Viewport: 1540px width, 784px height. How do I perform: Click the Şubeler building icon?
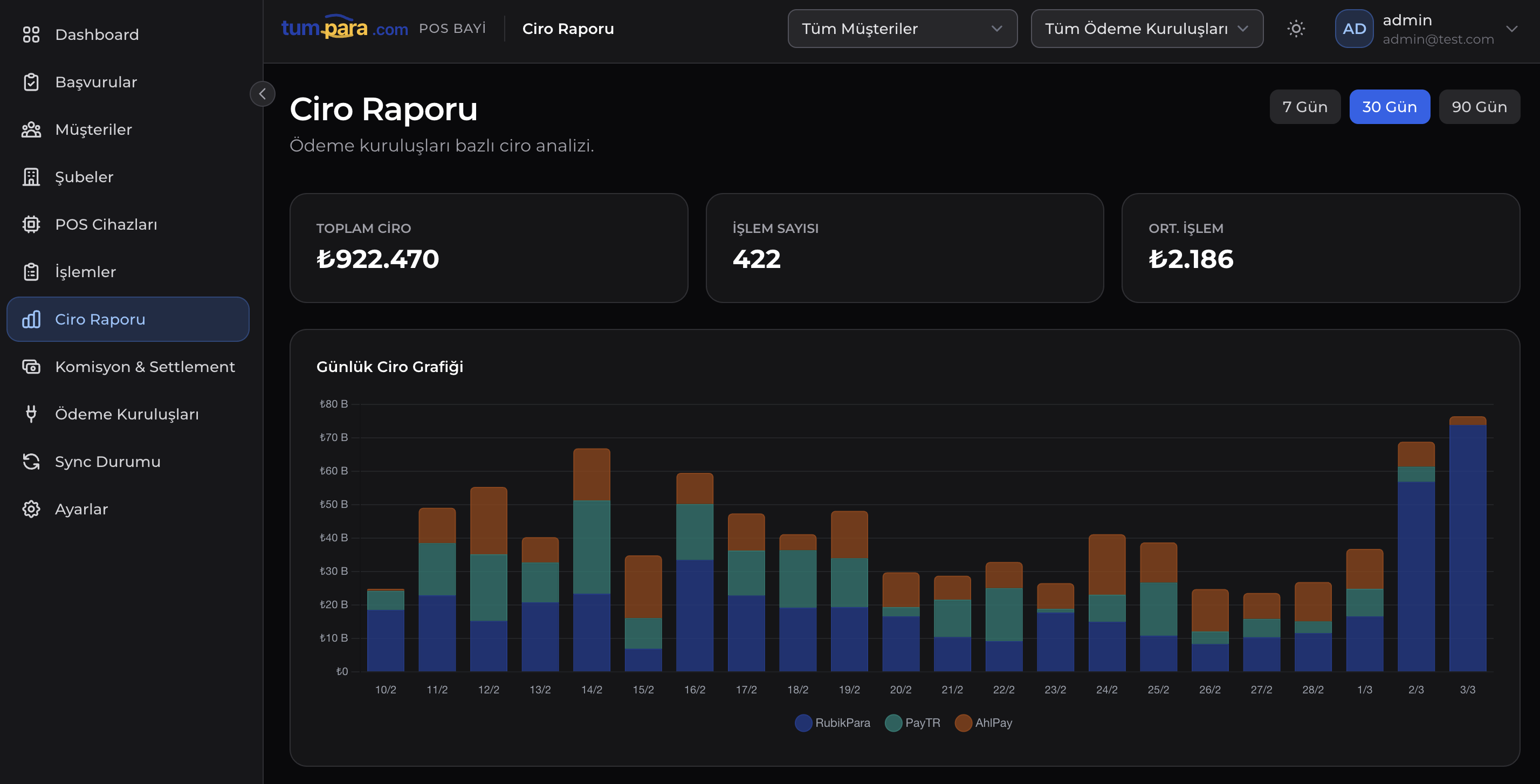[x=31, y=177]
